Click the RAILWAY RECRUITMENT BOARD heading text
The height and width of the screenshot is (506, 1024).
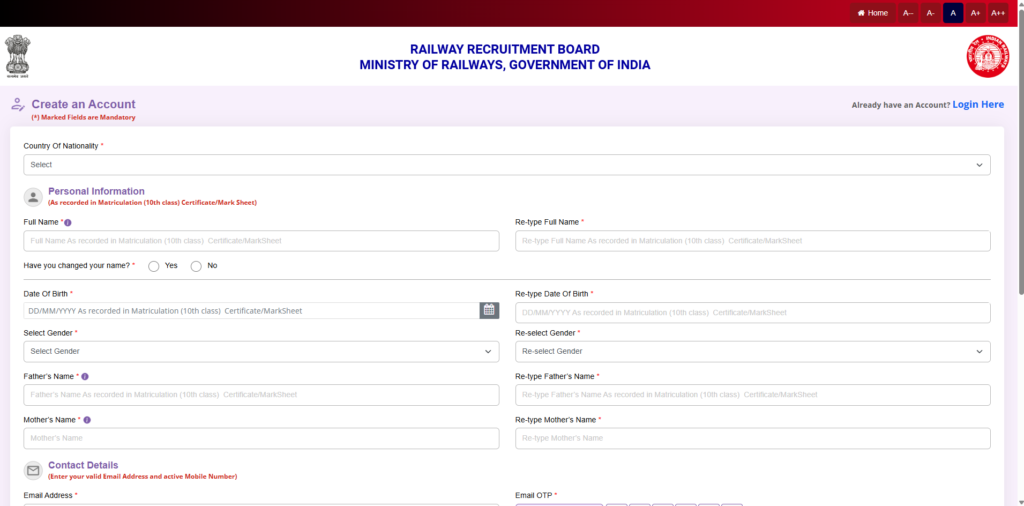[x=505, y=49]
